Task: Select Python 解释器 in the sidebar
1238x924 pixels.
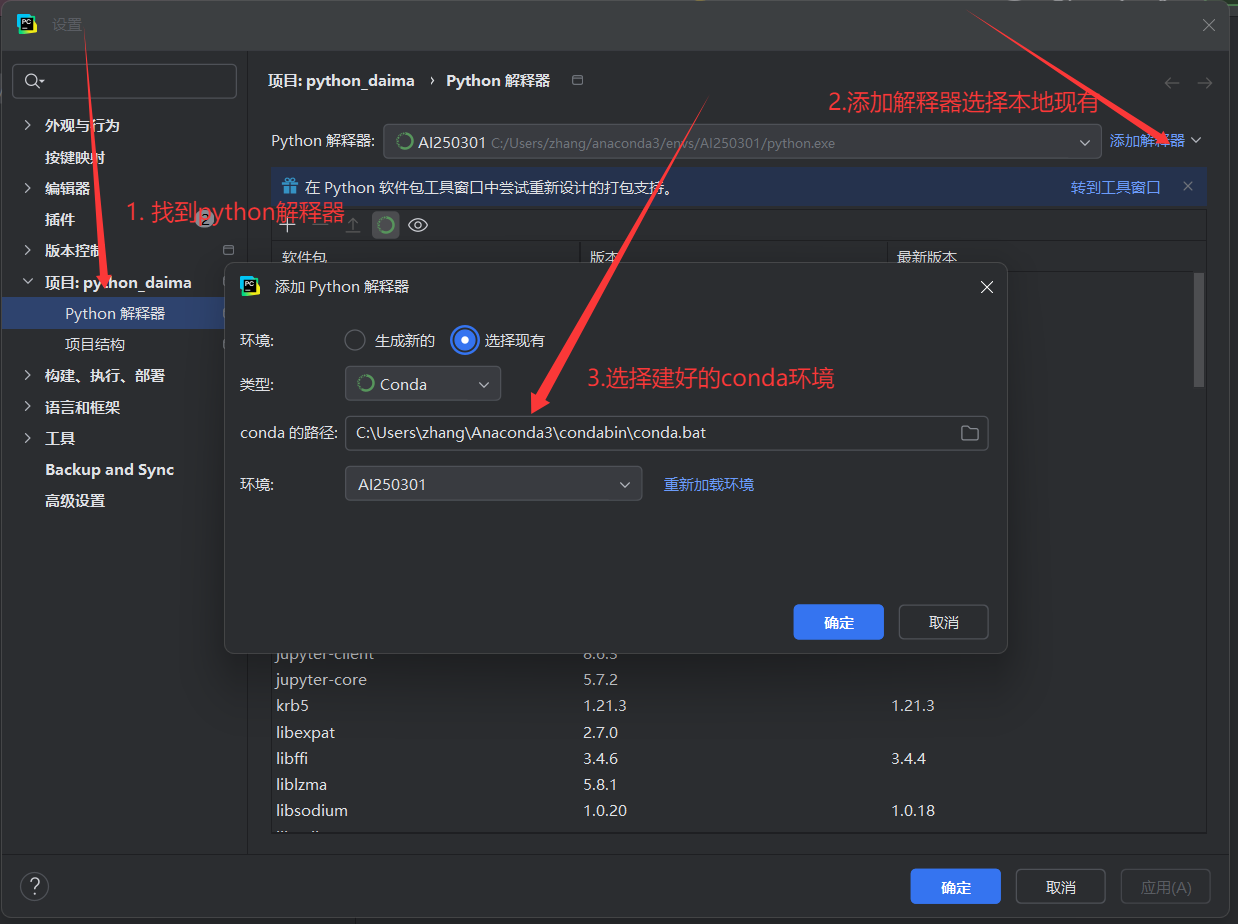Action: point(115,313)
